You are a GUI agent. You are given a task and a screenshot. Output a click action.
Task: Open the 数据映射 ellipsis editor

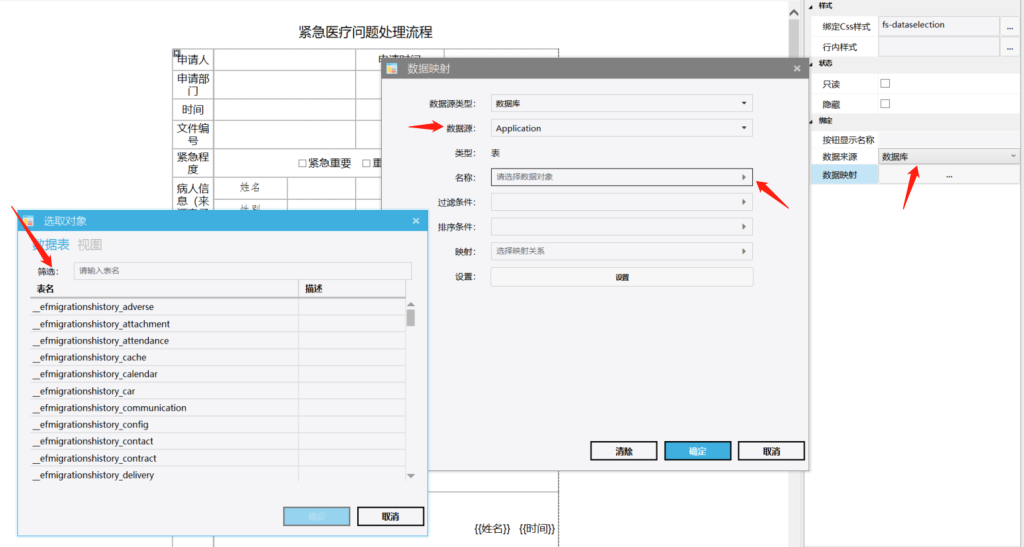tap(948, 175)
